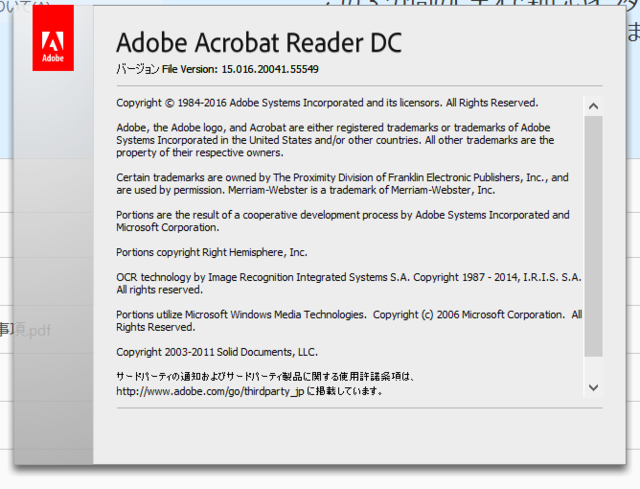Click the "Portions copyright Right Hemisphere, Inc." line
This screenshot has width=640, height=489.
[211, 253]
